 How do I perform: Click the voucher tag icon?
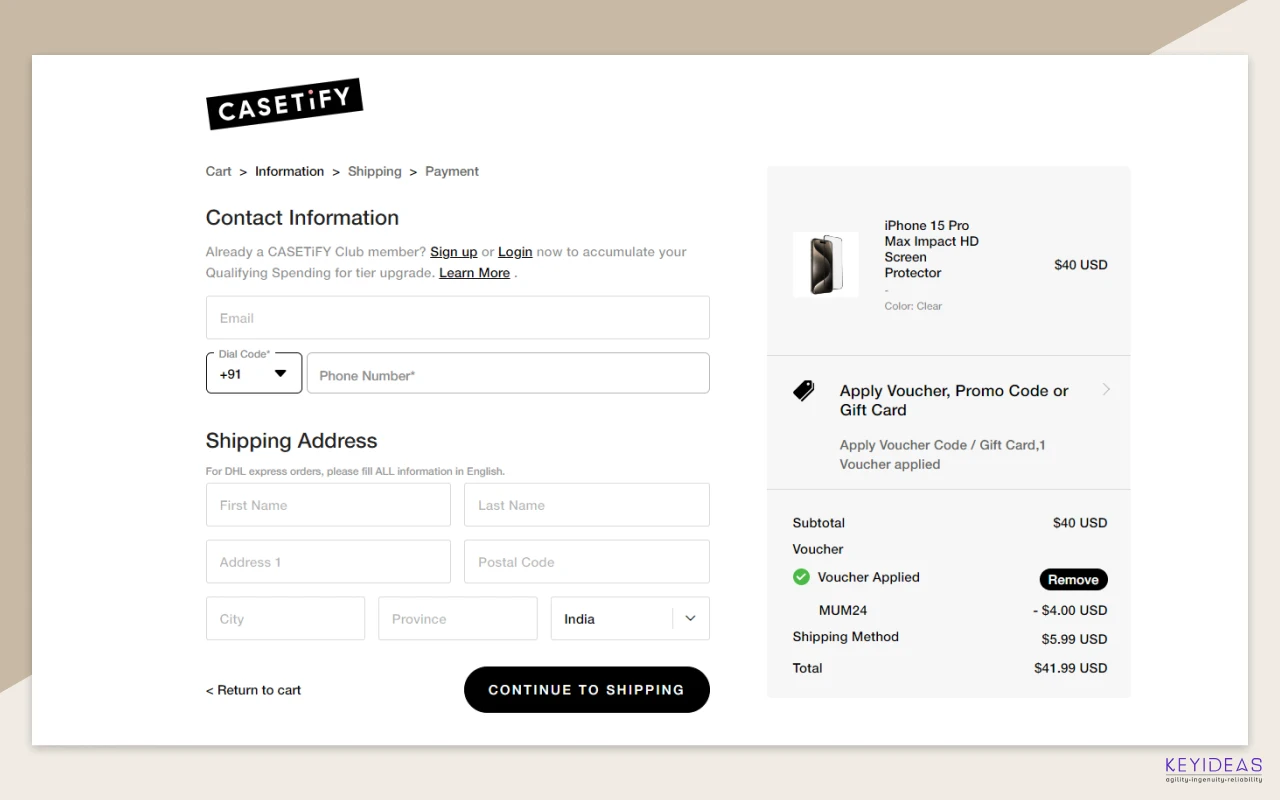pyautogui.click(x=804, y=391)
